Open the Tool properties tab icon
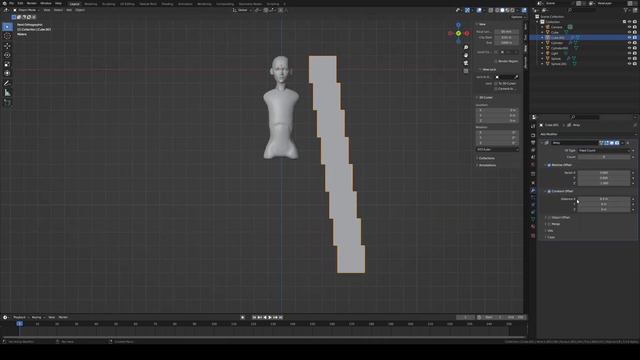The image size is (640, 360). [x=533, y=126]
